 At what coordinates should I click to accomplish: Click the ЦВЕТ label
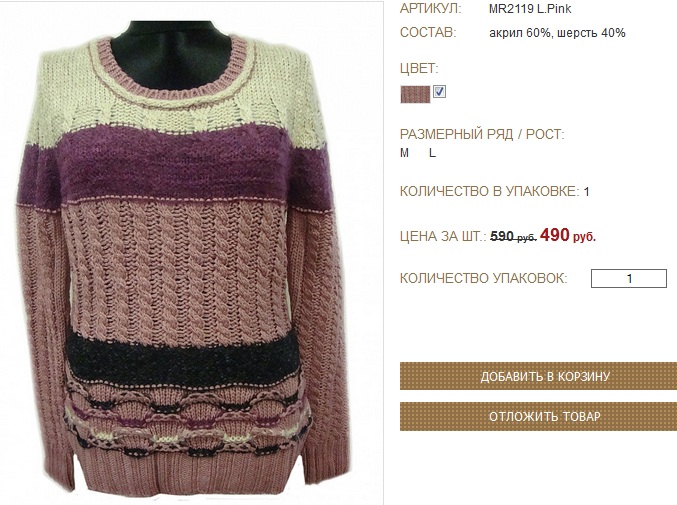pyautogui.click(x=419, y=69)
